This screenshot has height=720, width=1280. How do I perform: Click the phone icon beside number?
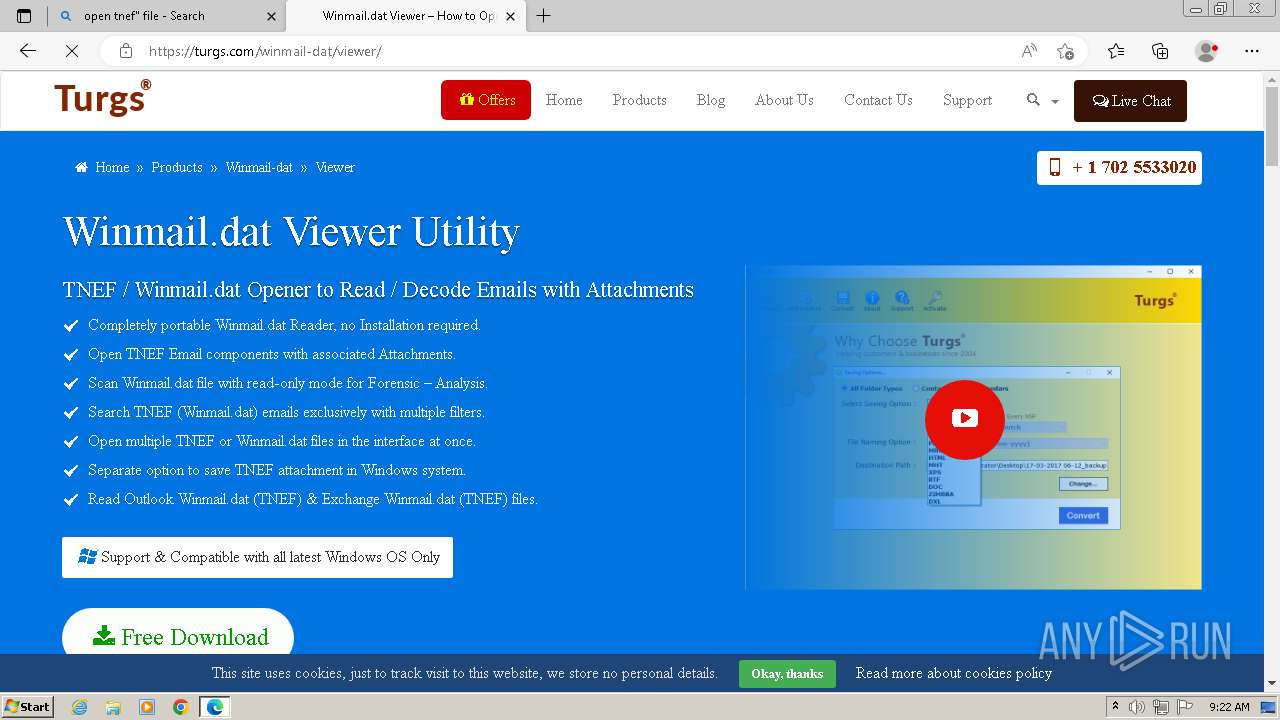[1054, 168]
